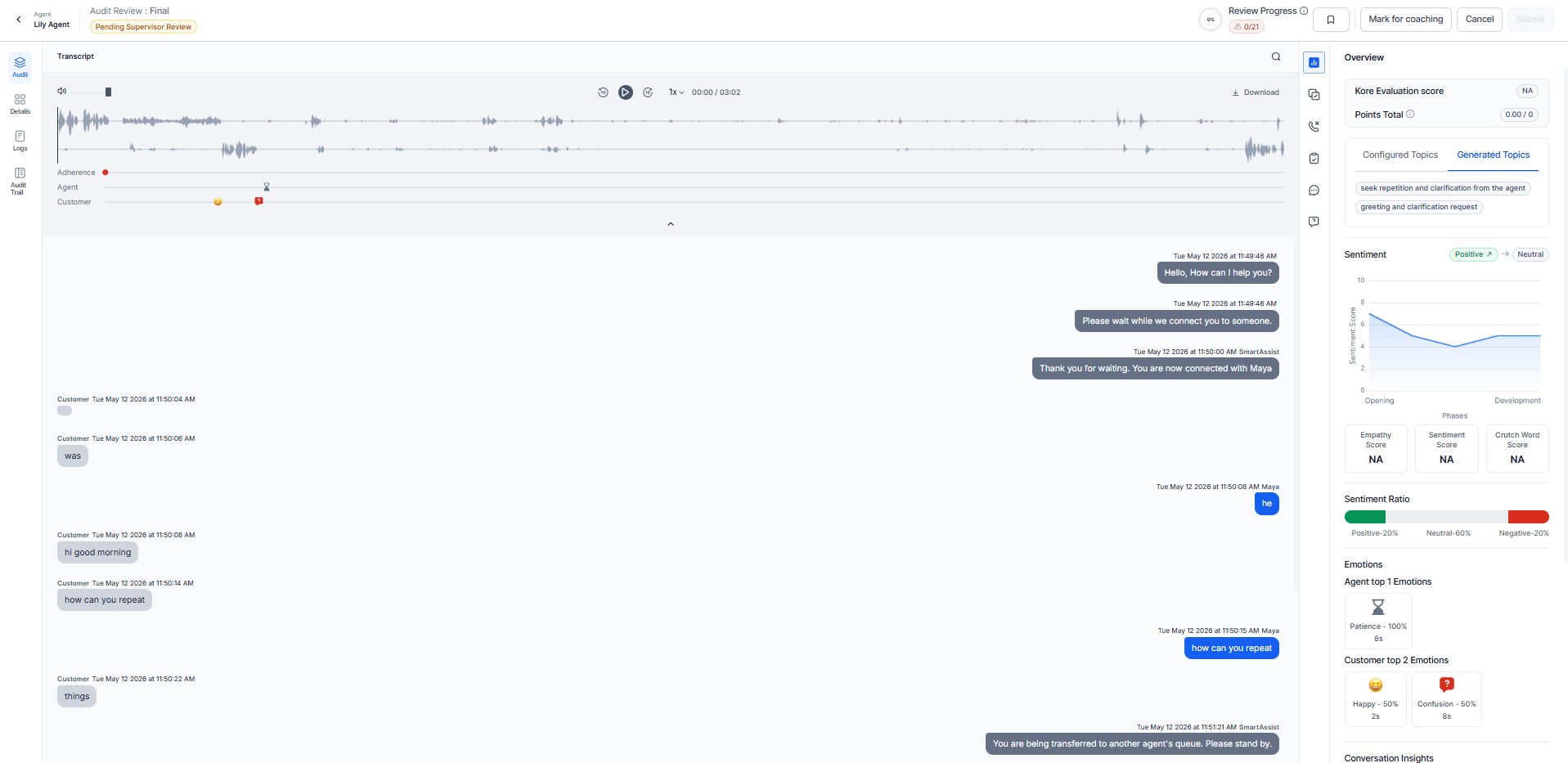Viewport: 1568px width, 763px height.
Task: Click the 'things' customer message
Action: [x=77, y=697]
